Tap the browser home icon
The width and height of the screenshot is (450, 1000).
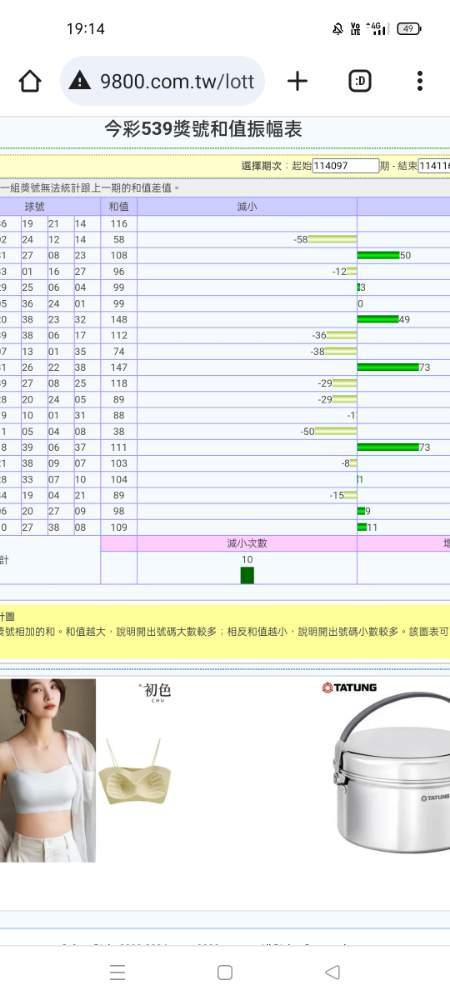[30, 81]
